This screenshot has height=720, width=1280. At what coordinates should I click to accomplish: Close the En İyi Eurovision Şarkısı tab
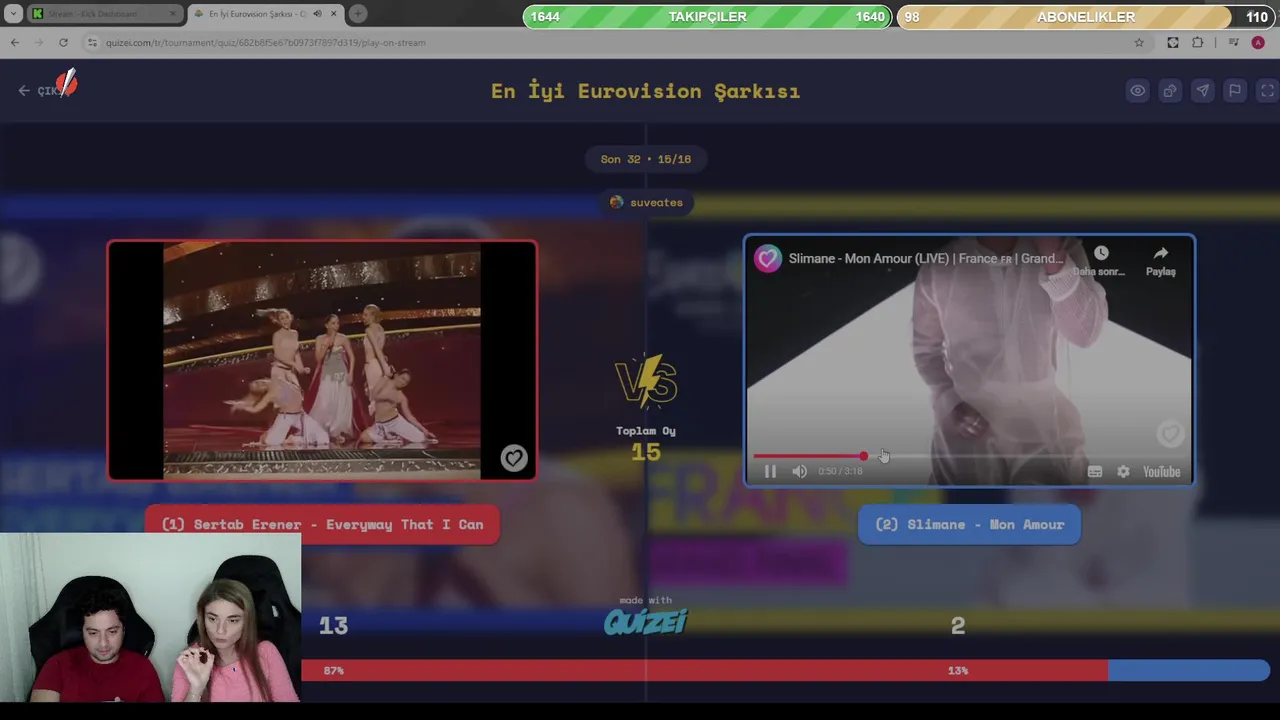pos(334,14)
